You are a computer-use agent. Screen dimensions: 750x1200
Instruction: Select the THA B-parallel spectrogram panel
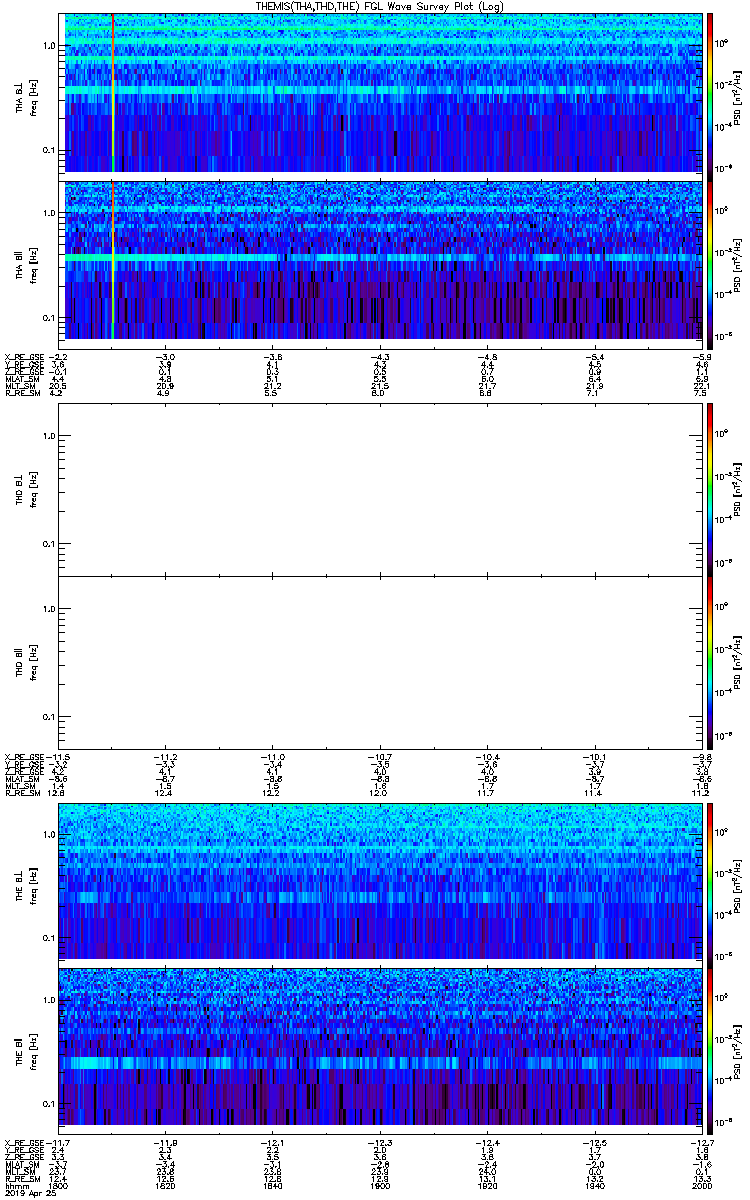click(381, 260)
